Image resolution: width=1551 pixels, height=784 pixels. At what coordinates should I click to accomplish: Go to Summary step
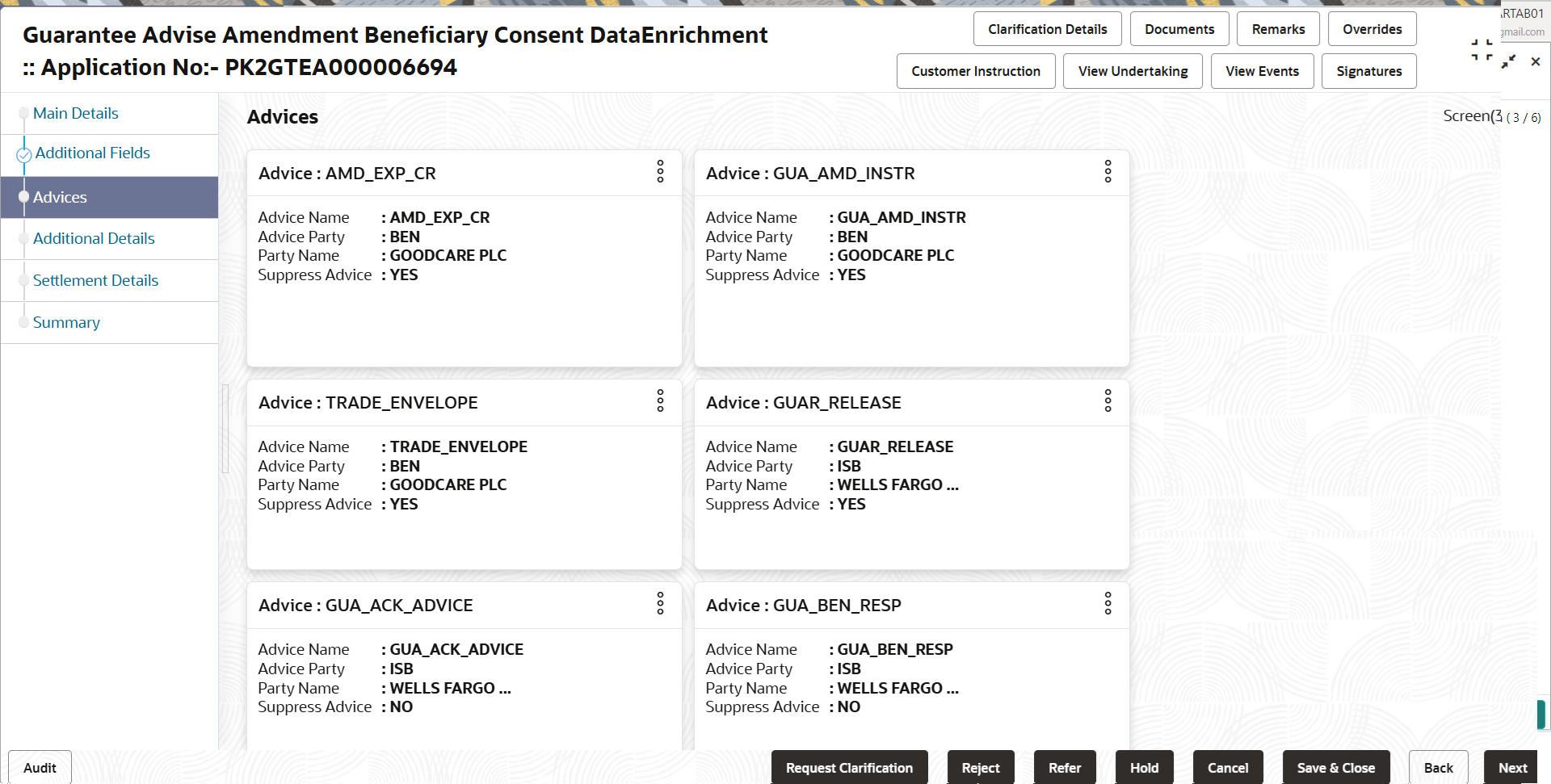click(66, 322)
